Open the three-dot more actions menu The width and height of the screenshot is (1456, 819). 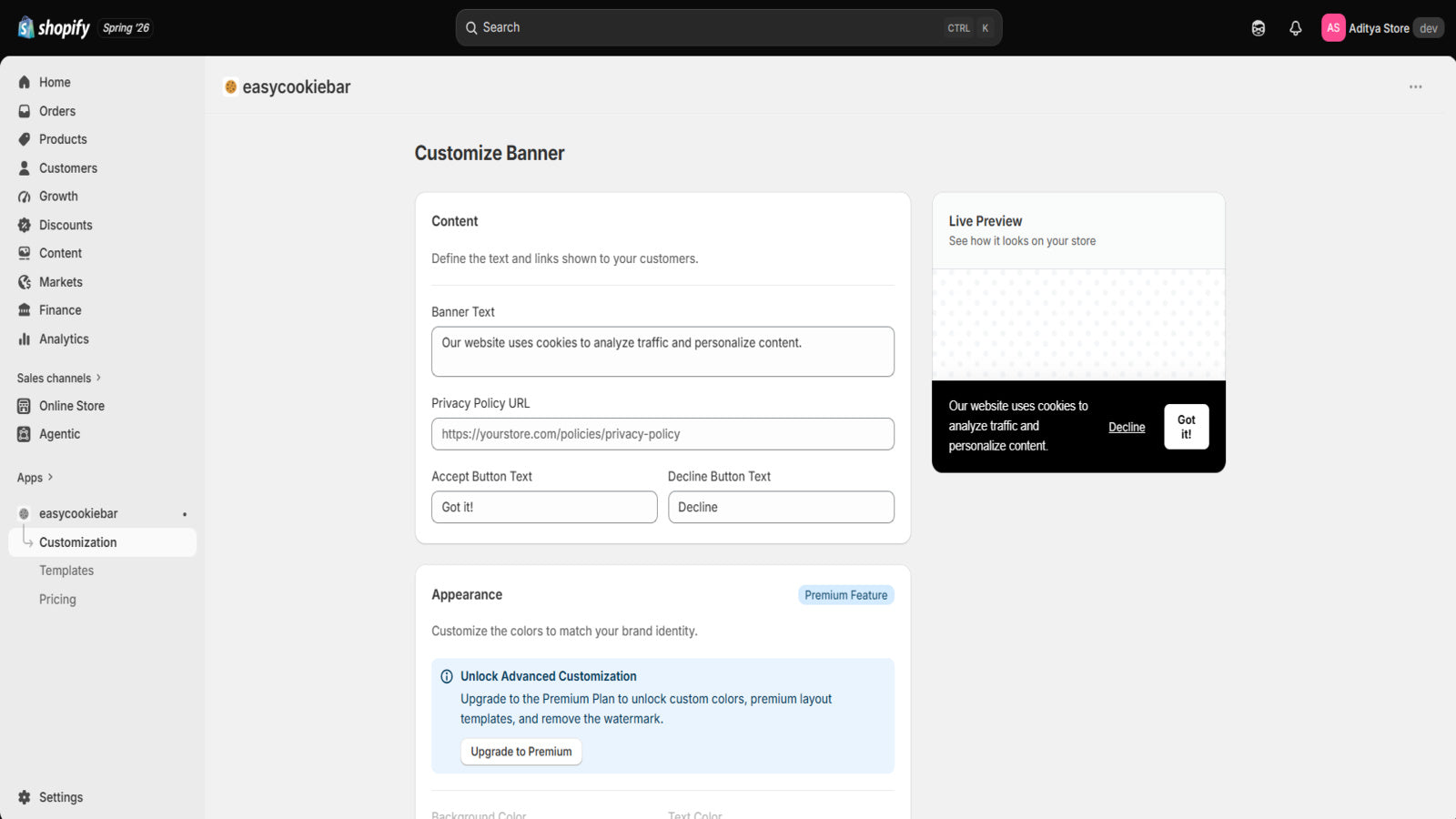click(x=1416, y=87)
